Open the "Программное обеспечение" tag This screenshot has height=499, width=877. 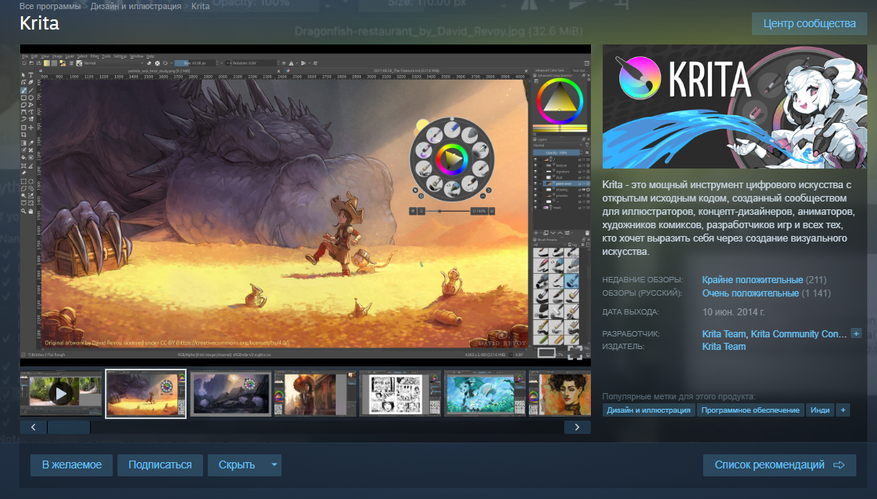[751, 410]
